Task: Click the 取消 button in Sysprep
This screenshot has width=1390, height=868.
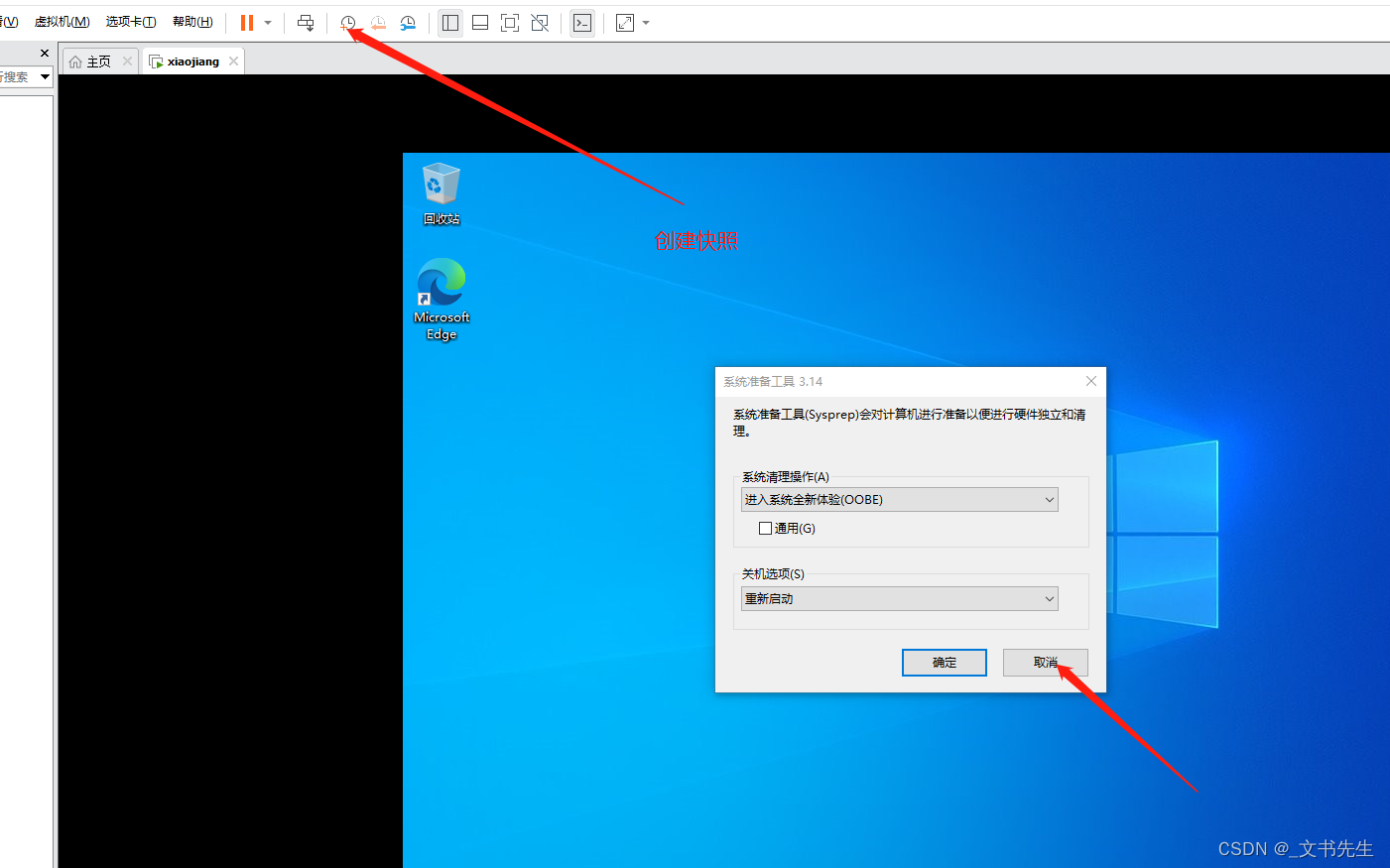Action: click(x=1046, y=663)
